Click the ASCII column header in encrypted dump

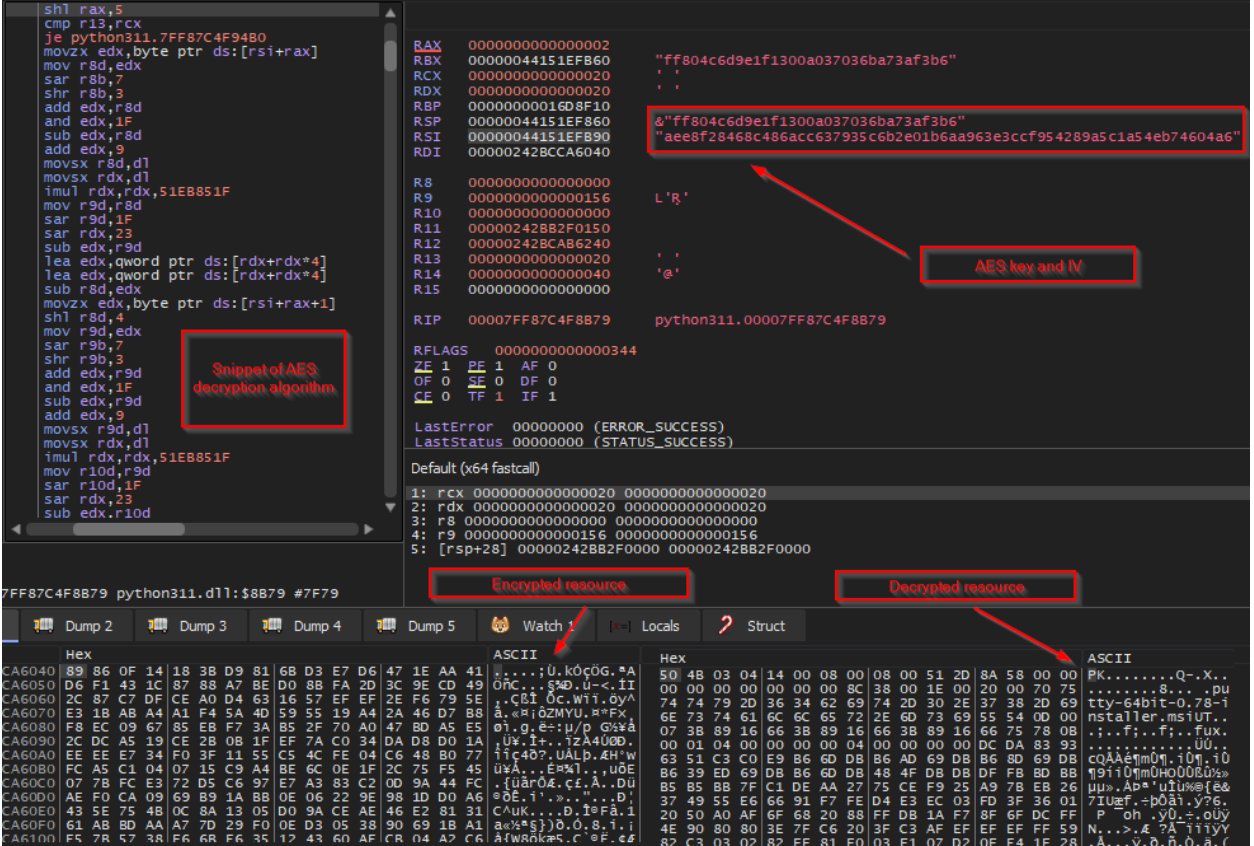(x=511, y=655)
